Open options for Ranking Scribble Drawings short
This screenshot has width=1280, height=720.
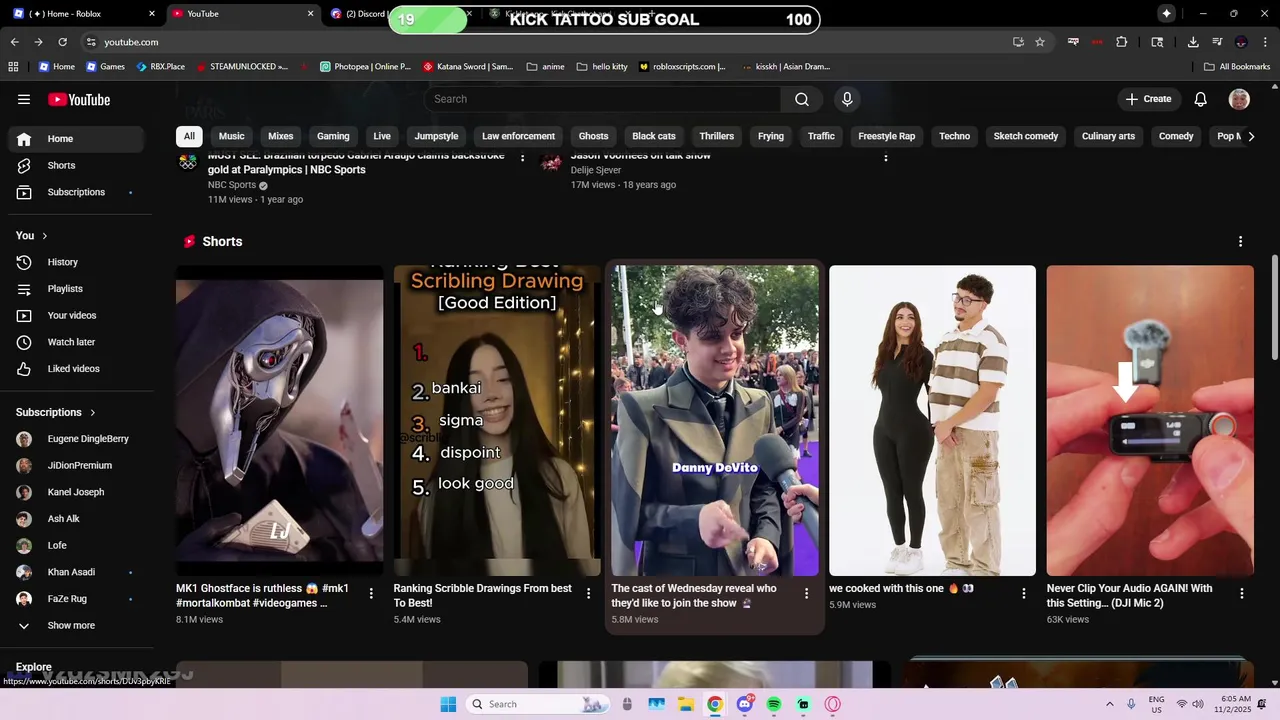coord(588,594)
